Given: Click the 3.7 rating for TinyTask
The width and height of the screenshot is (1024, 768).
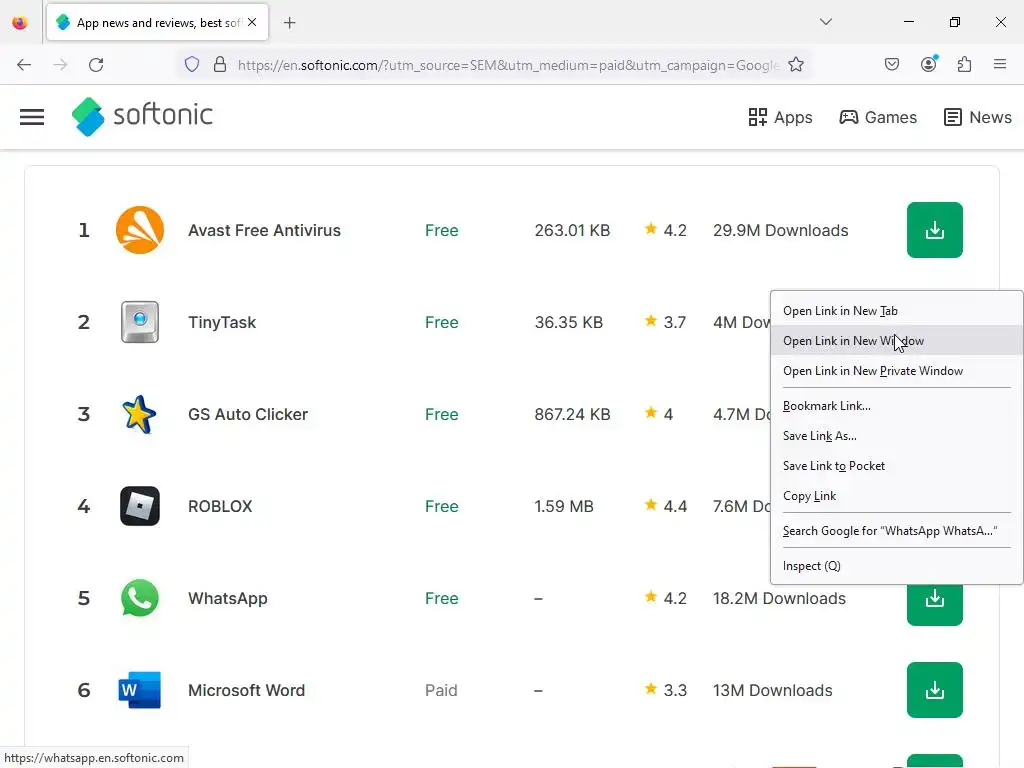Looking at the screenshot, I should click(675, 323).
